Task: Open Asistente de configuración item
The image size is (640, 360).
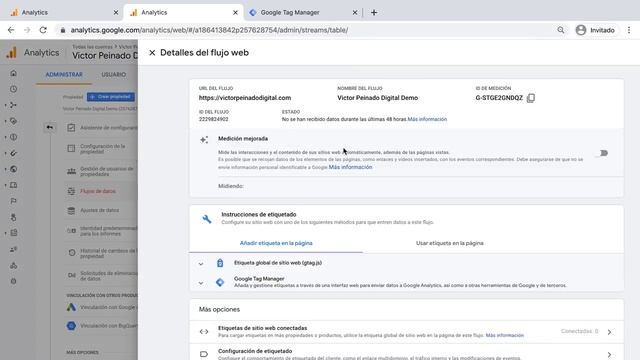Action: [x=102, y=128]
